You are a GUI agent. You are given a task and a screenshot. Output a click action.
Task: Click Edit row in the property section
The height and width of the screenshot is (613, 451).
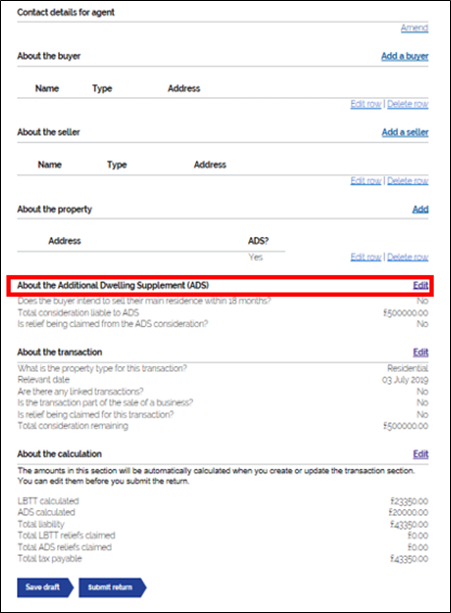click(366, 257)
